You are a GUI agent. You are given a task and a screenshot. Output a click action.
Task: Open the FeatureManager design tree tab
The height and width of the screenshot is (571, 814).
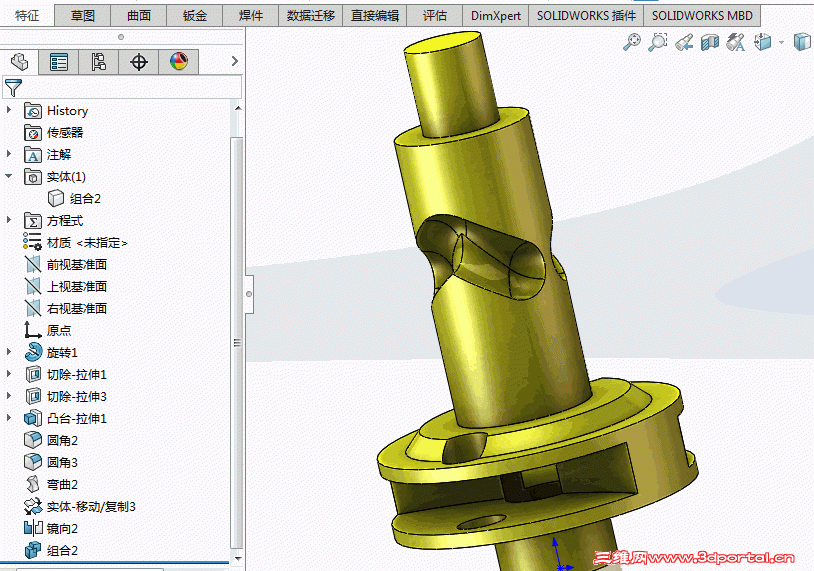(x=20, y=62)
